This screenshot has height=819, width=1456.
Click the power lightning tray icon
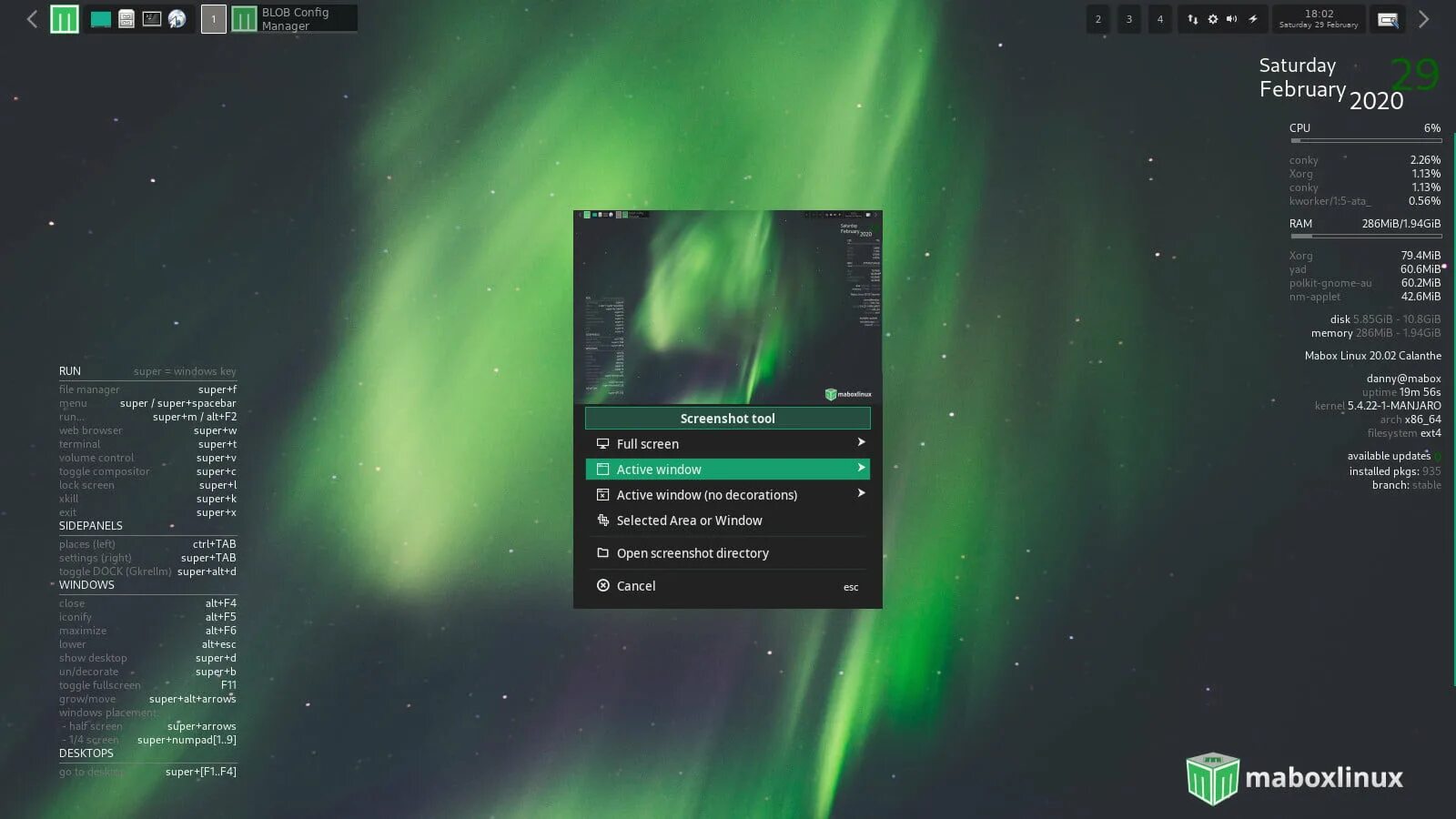point(1253,19)
